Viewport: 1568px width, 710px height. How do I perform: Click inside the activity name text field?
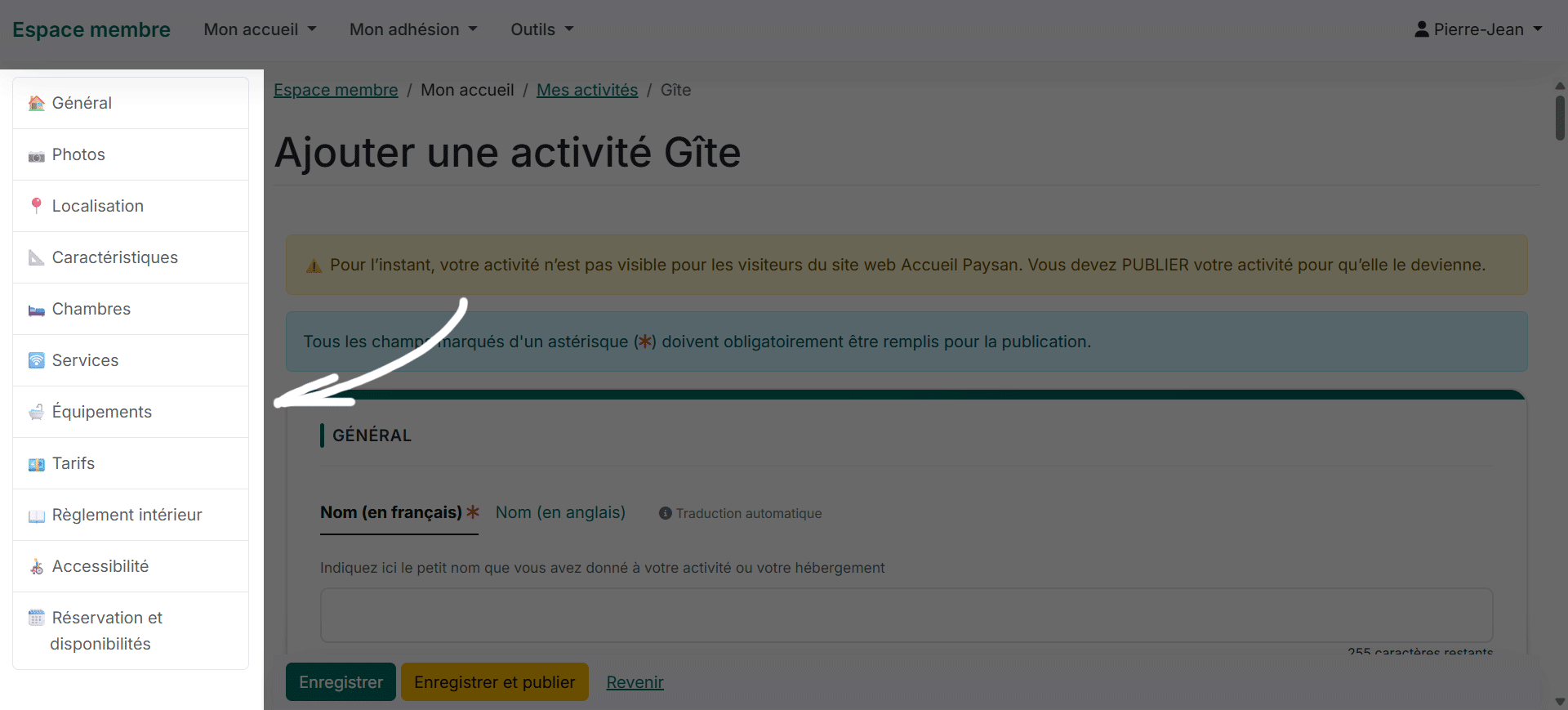pyautogui.click(x=906, y=615)
